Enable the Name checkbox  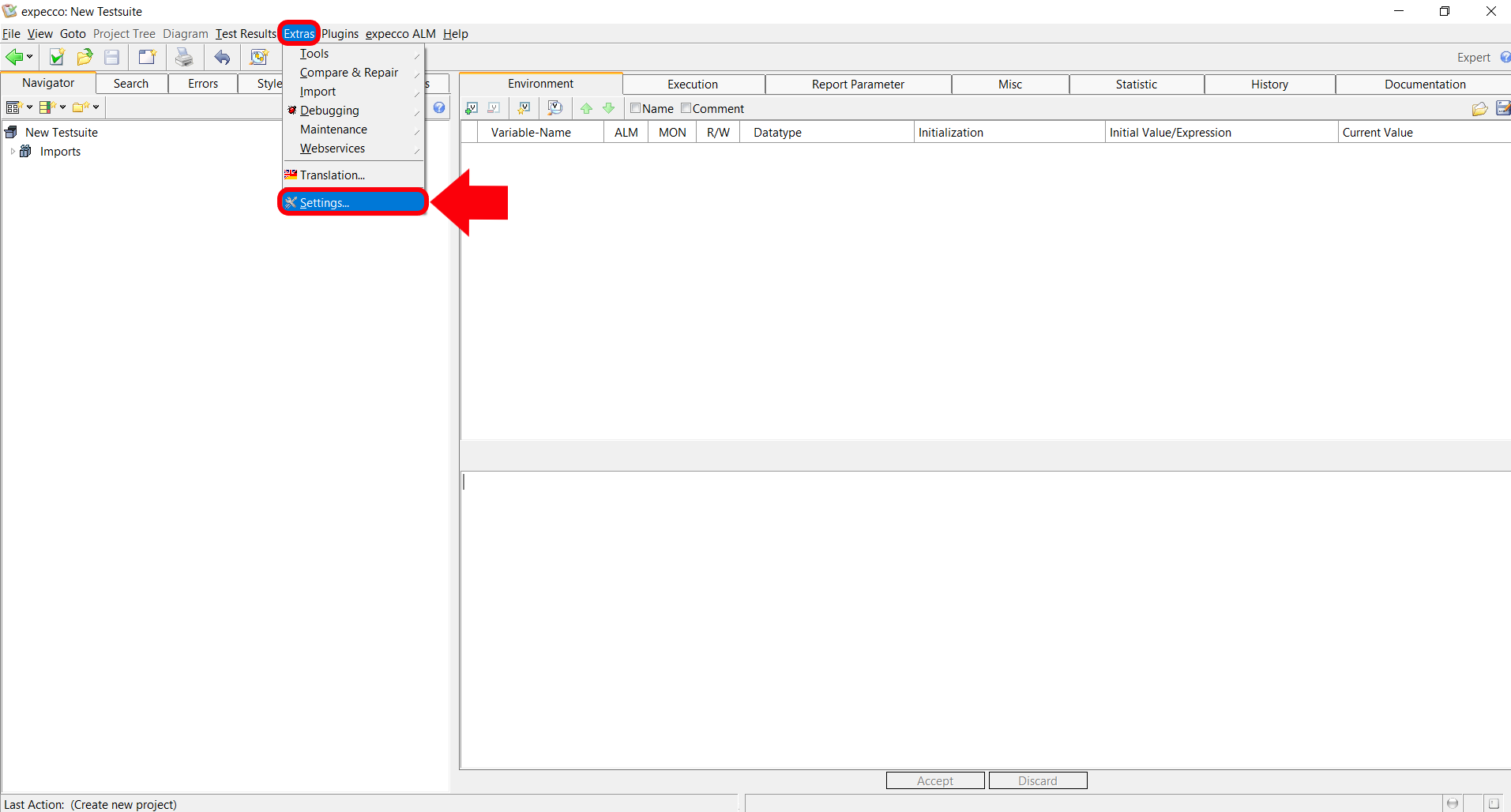click(635, 108)
